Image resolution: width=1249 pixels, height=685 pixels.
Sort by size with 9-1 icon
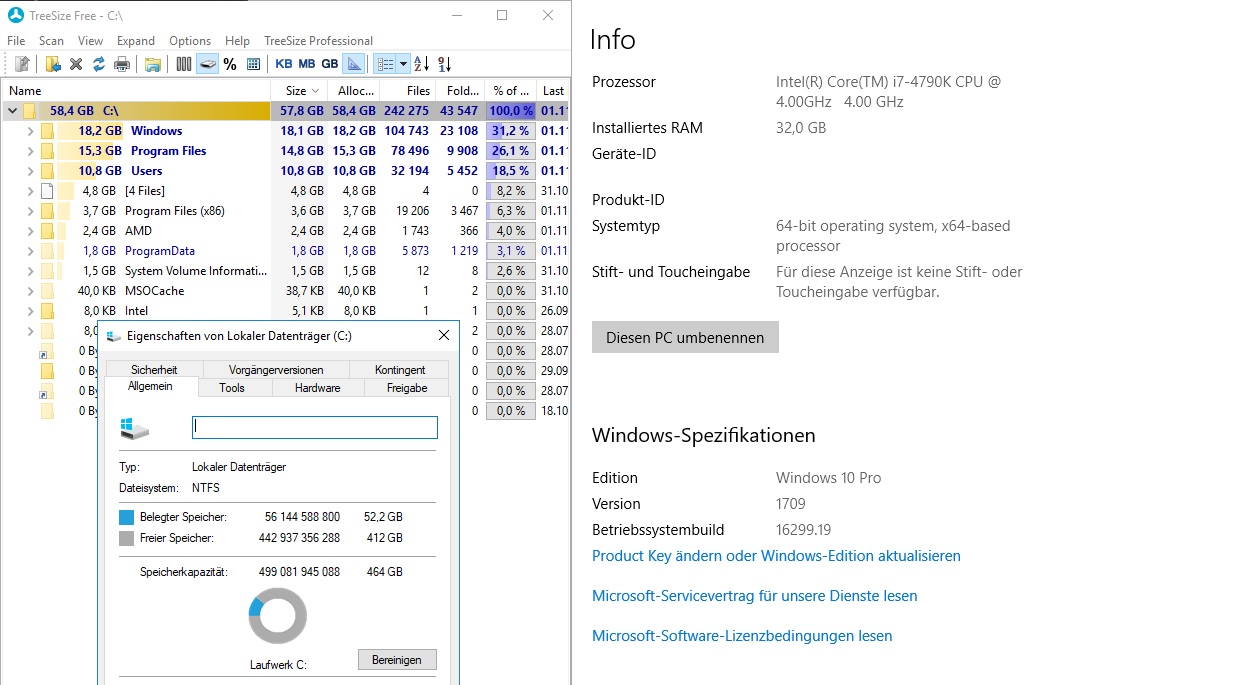pos(445,64)
